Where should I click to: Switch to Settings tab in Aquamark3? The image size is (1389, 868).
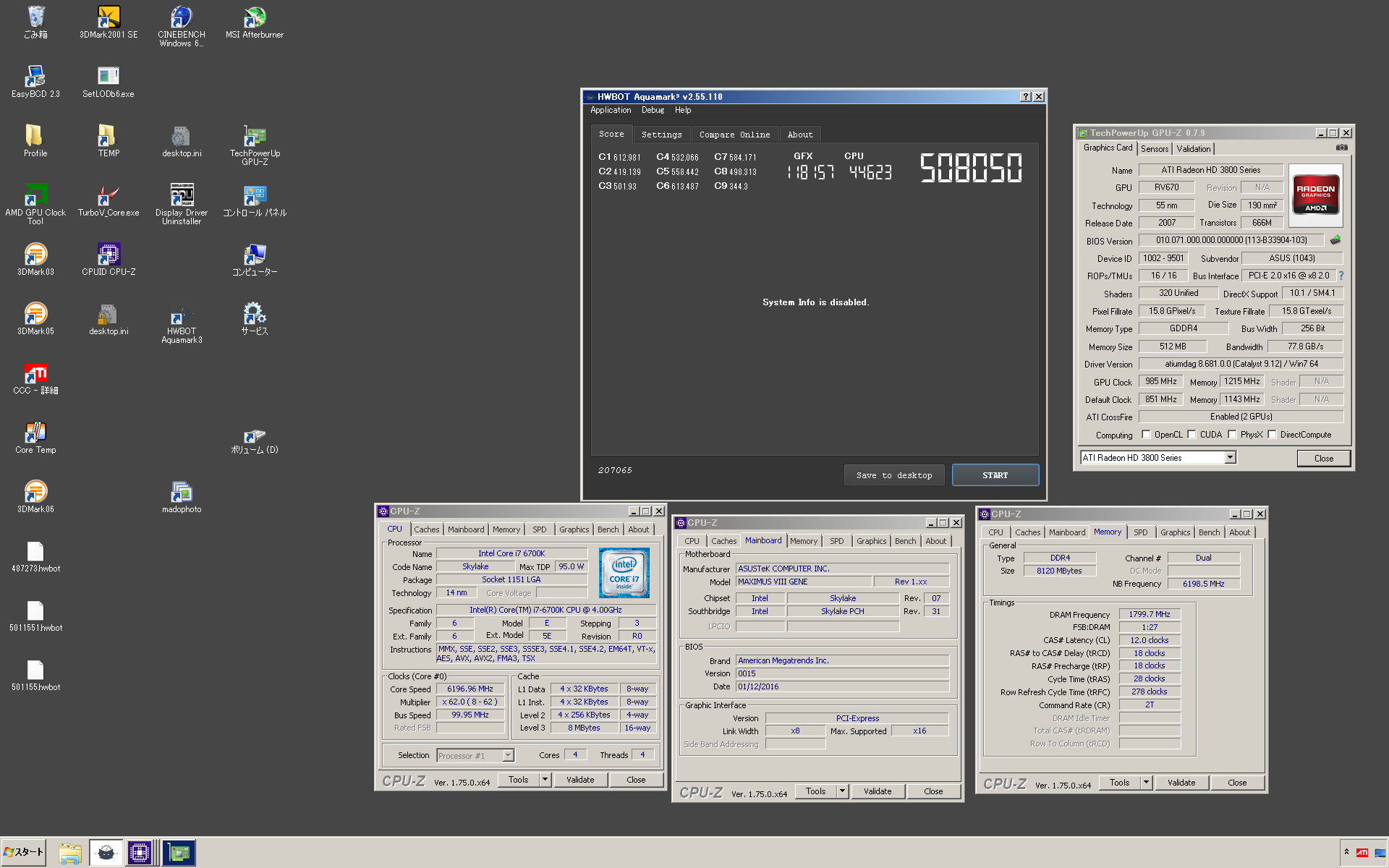coord(661,135)
